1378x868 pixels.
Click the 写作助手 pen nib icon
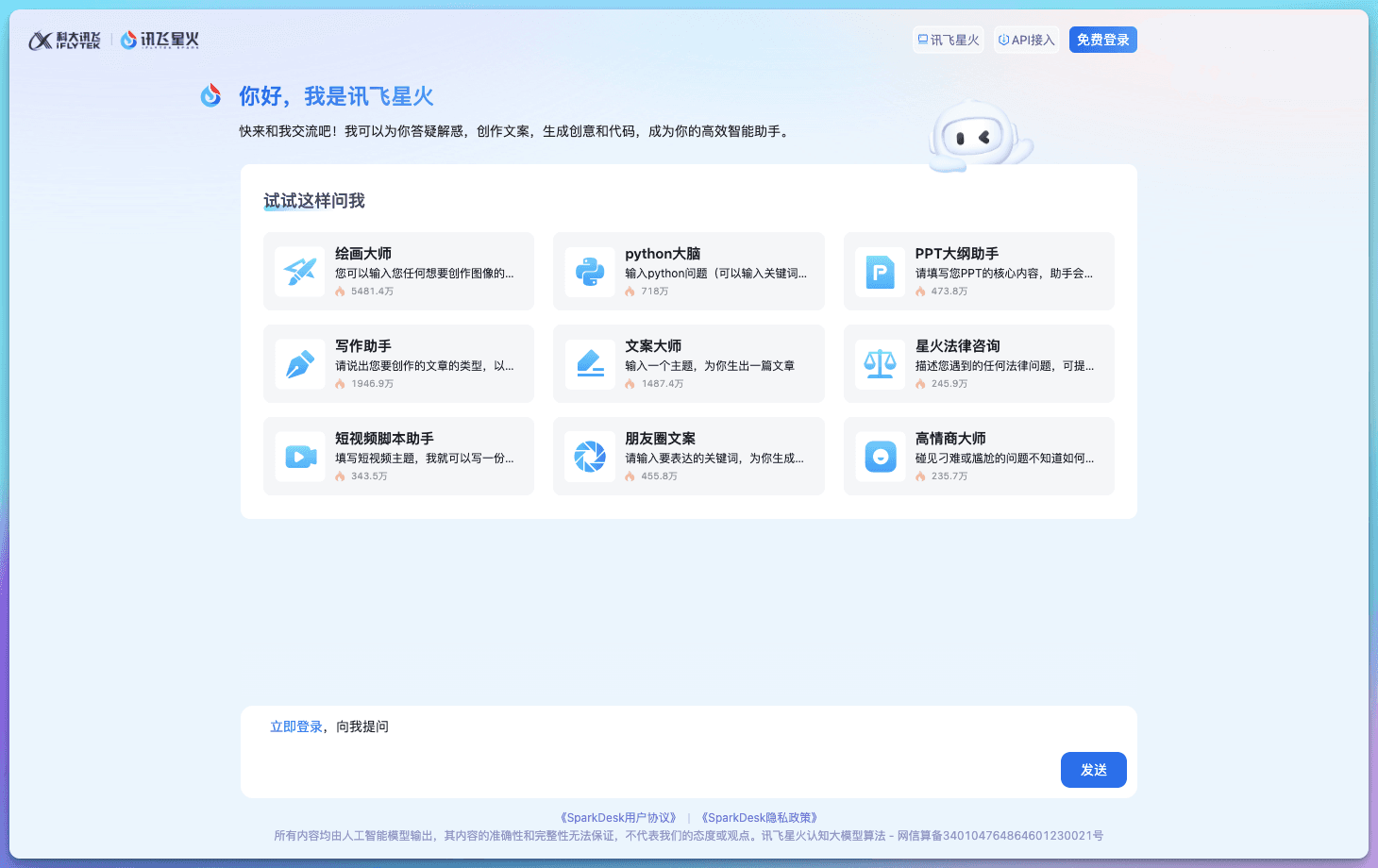pyautogui.click(x=300, y=364)
